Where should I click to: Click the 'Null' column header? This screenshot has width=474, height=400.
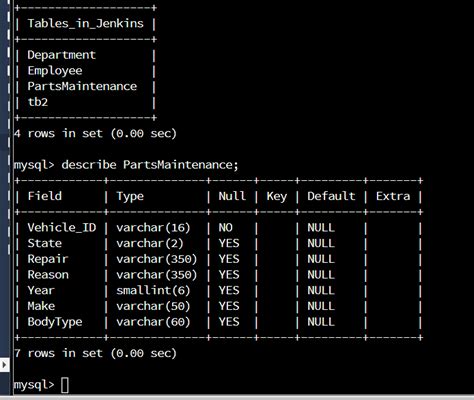click(232, 196)
